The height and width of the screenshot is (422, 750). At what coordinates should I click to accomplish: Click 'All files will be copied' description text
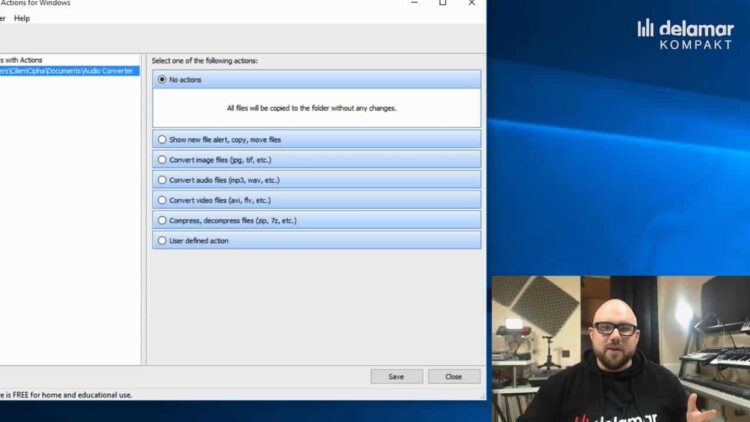(x=311, y=108)
